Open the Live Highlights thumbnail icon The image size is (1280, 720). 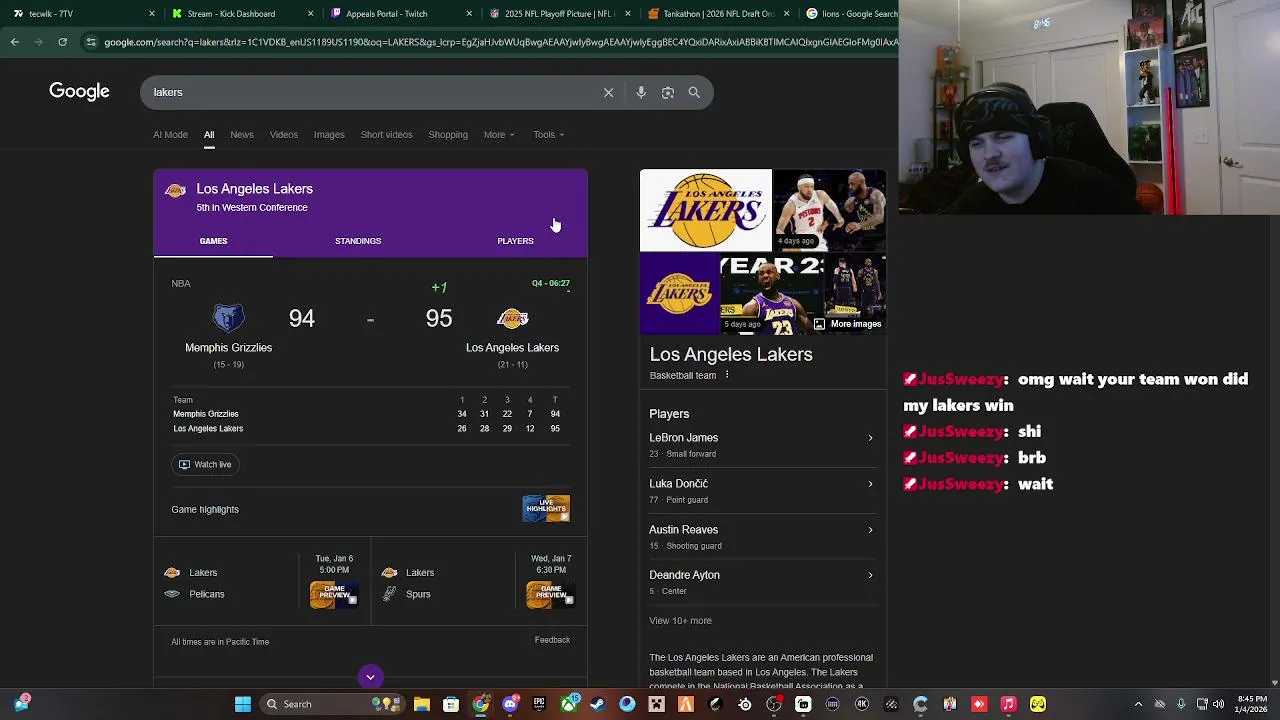pos(546,508)
